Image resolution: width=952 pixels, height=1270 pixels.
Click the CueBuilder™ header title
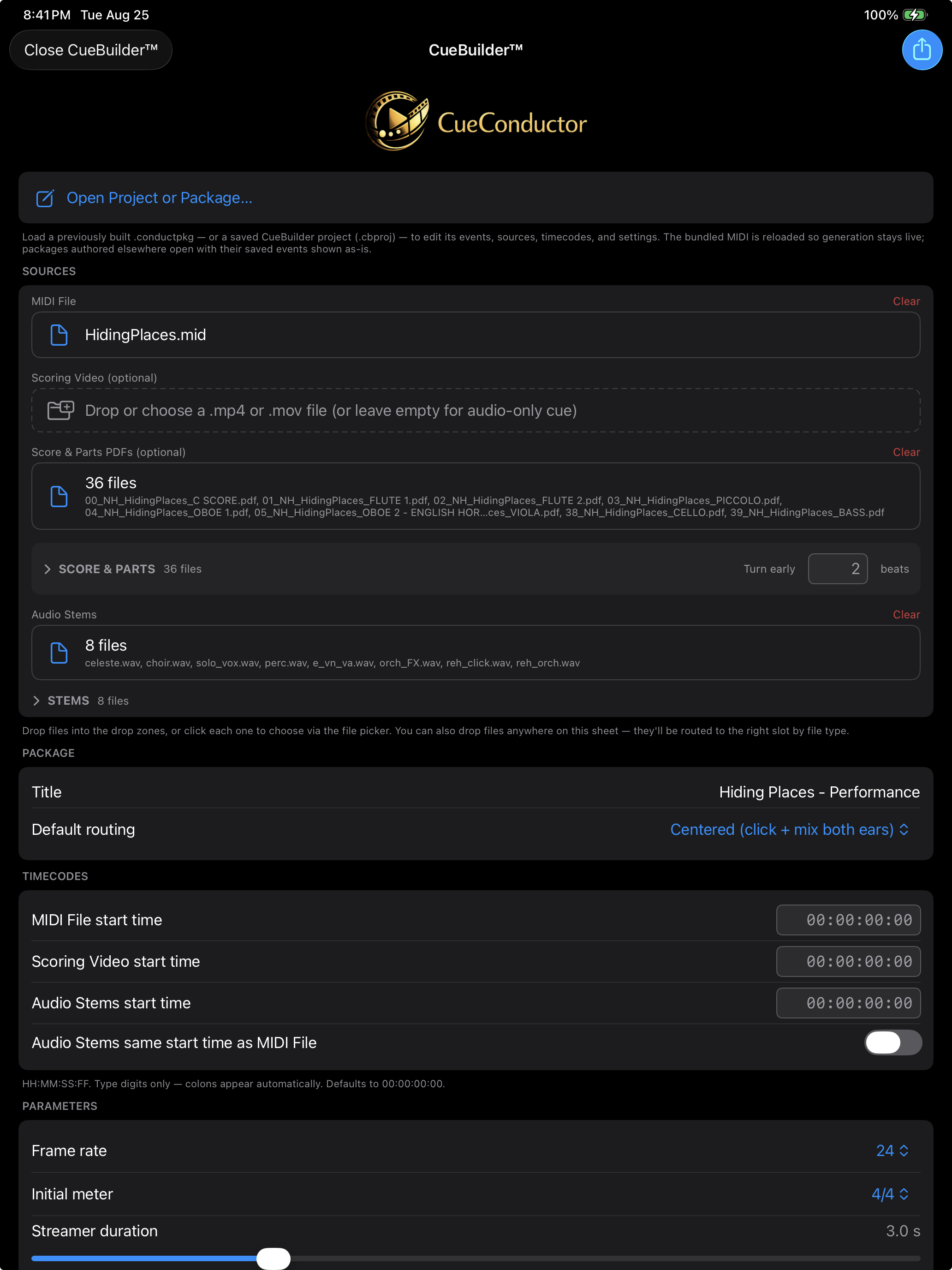[x=476, y=50]
